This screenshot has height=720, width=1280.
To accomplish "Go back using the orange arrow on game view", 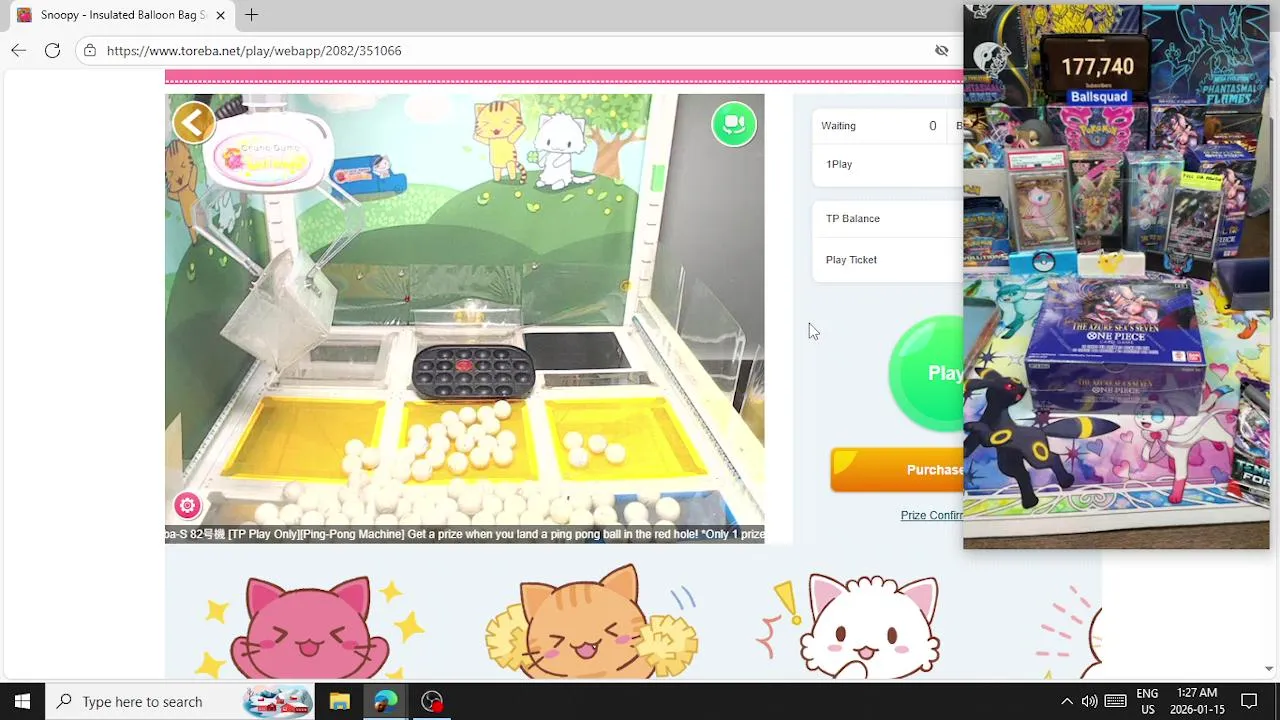I will [x=194, y=123].
